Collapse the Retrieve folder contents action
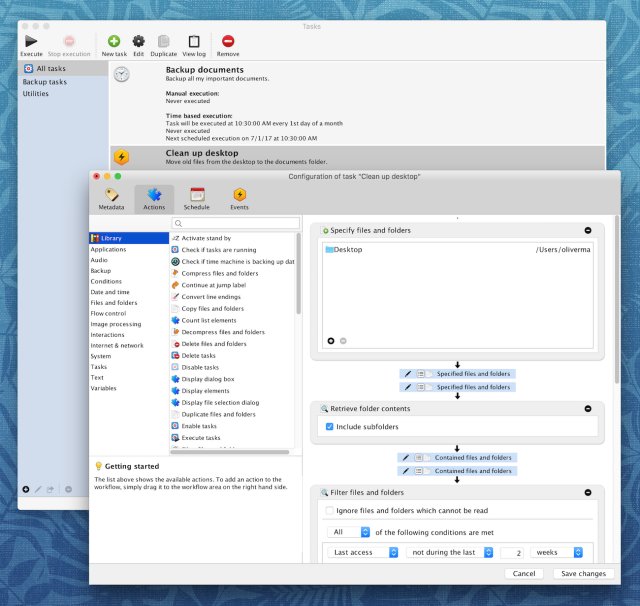This screenshot has width=640, height=606. click(x=588, y=409)
